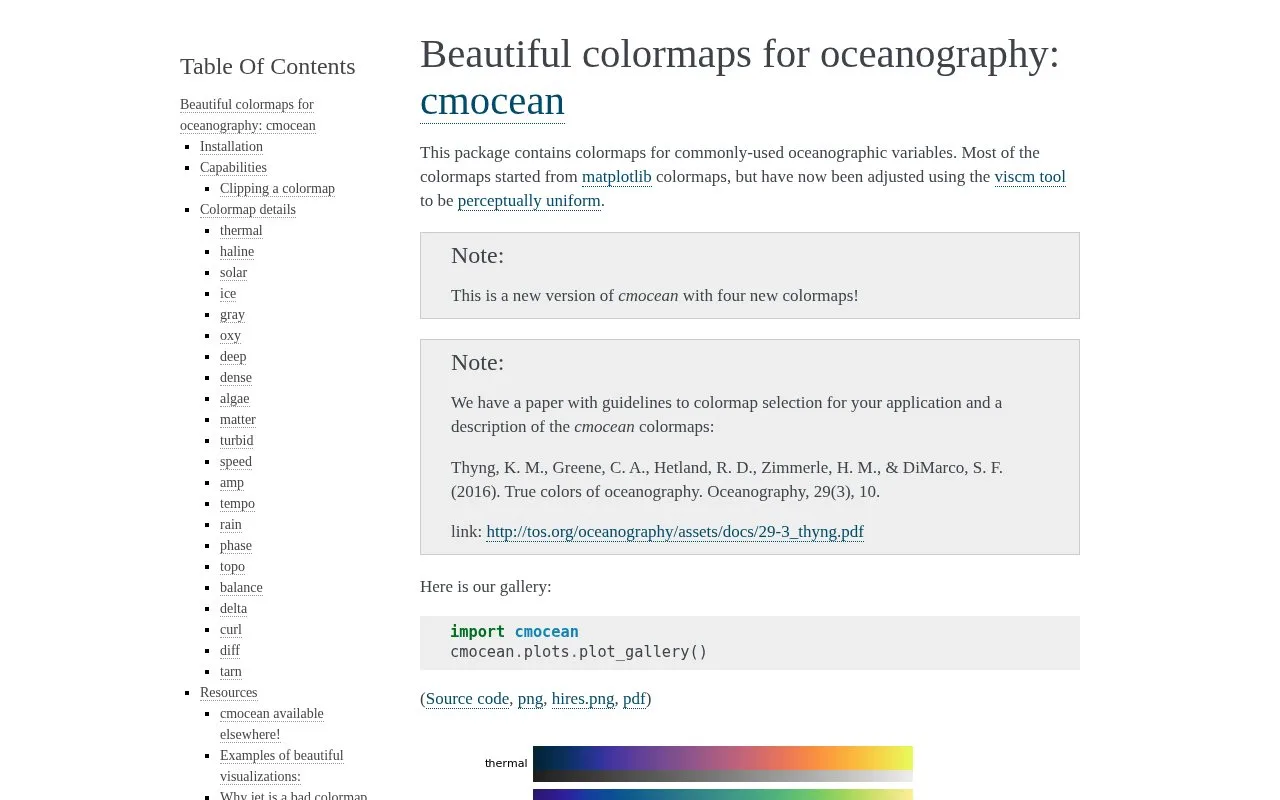Jump to Capabilities section
The image size is (1280, 800).
(x=233, y=168)
